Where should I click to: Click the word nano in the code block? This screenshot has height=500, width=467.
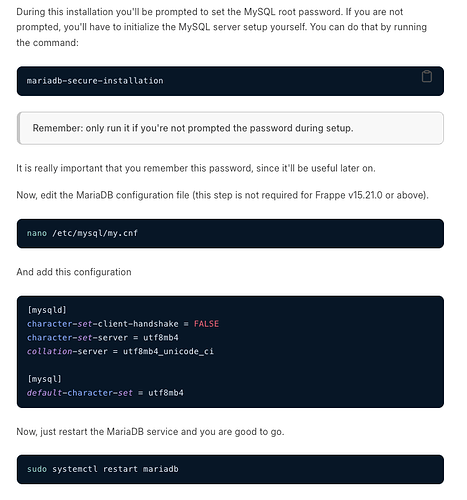pos(37,233)
